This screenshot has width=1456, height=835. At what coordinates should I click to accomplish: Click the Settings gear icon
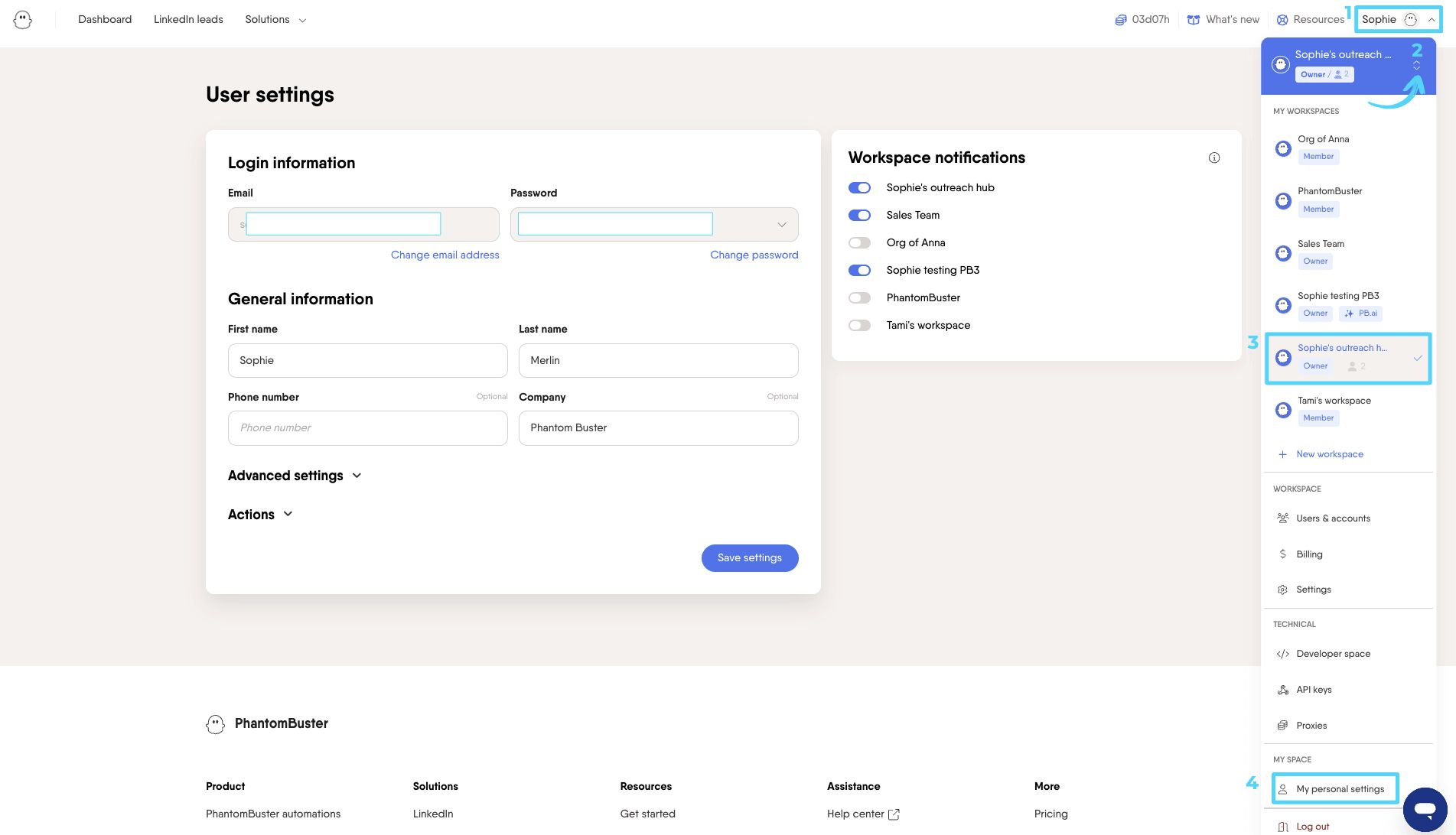pos(1283,590)
